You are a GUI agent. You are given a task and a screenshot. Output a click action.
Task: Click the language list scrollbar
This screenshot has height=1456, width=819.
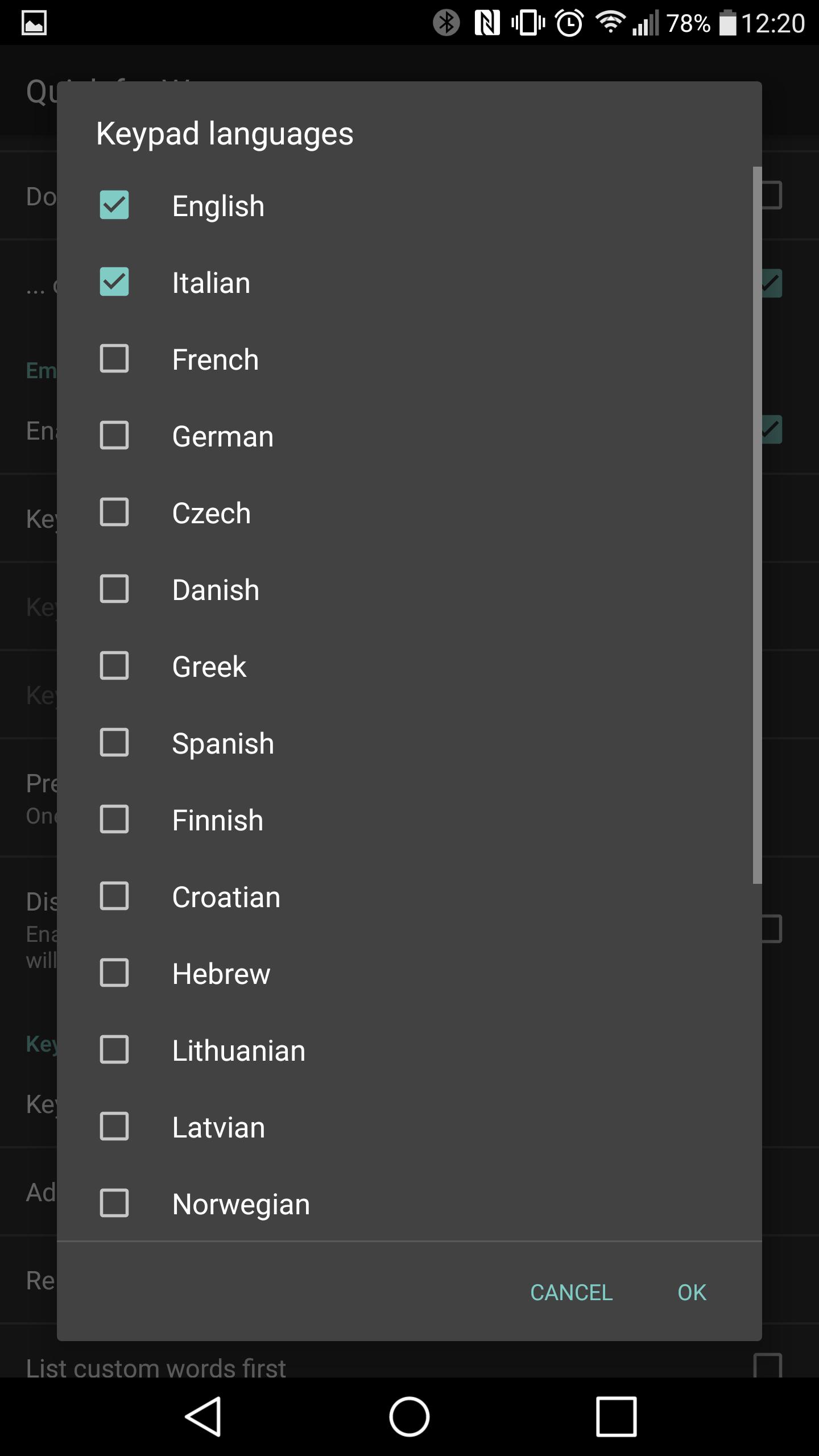(x=757, y=524)
